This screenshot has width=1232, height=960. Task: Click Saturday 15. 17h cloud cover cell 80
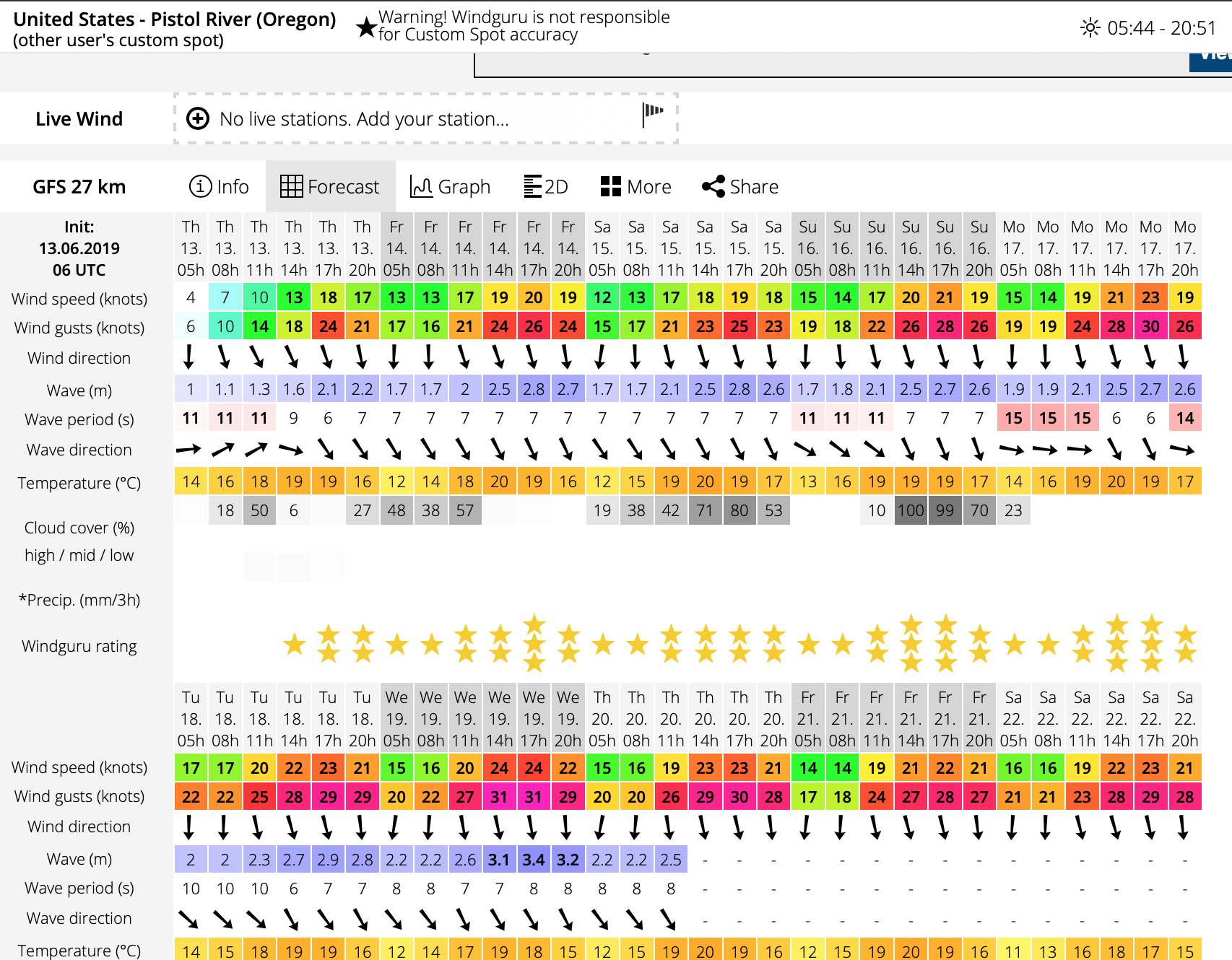pyautogui.click(x=739, y=510)
